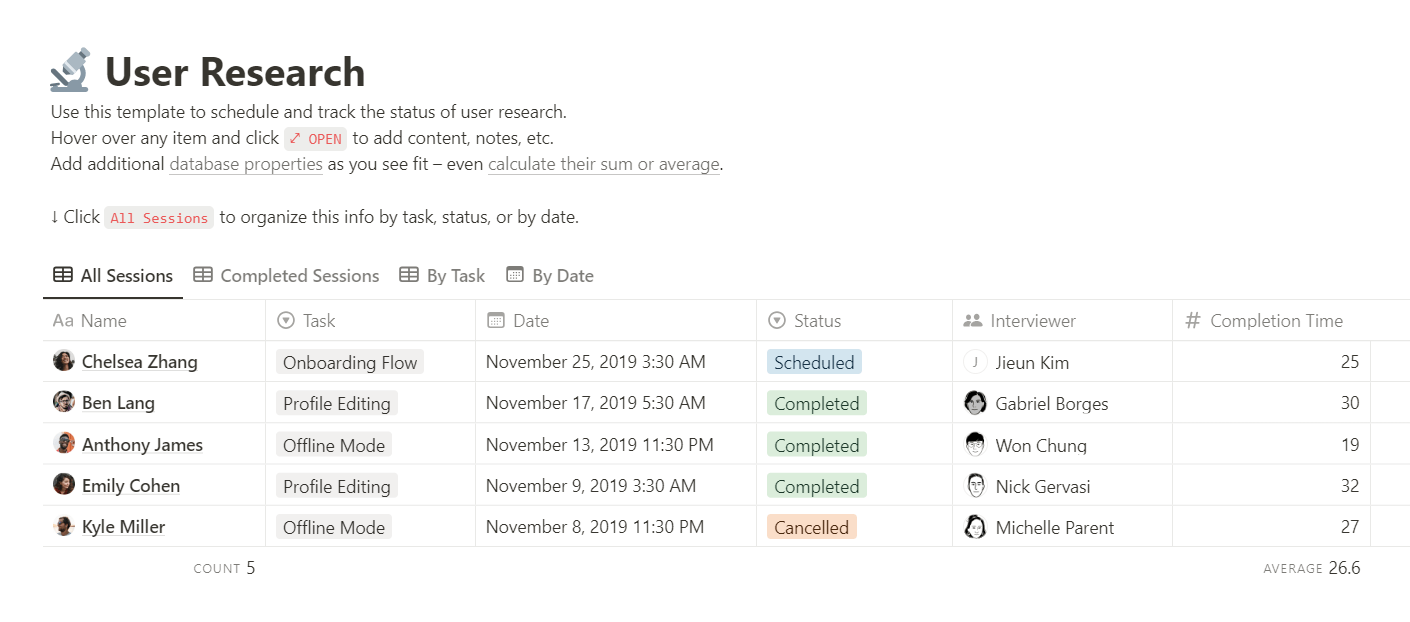Open calculate their sum or average link
The width and height of the screenshot is (1410, 622).
click(604, 164)
